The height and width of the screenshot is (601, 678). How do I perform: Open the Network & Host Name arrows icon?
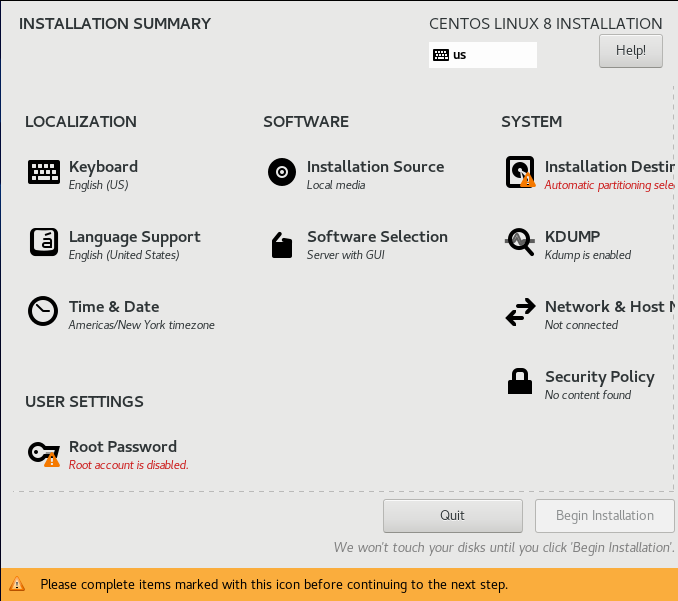[x=521, y=312]
